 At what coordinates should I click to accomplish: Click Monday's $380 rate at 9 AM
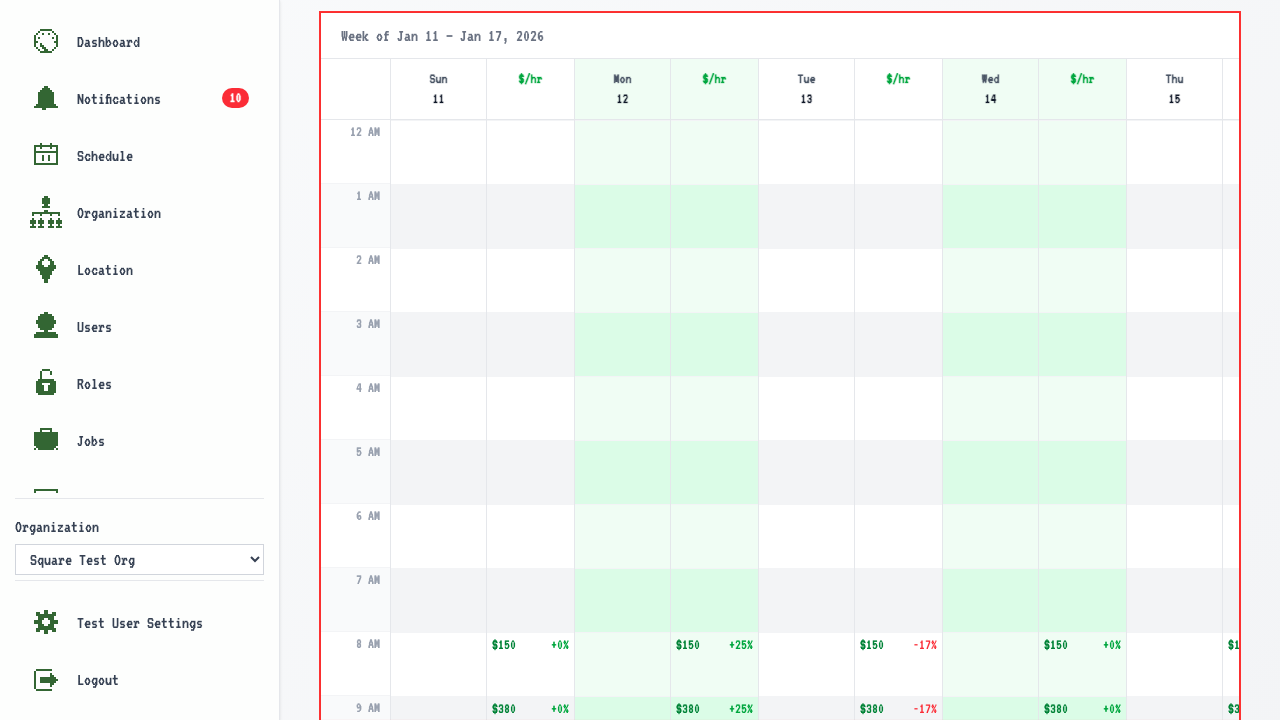(688, 709)
